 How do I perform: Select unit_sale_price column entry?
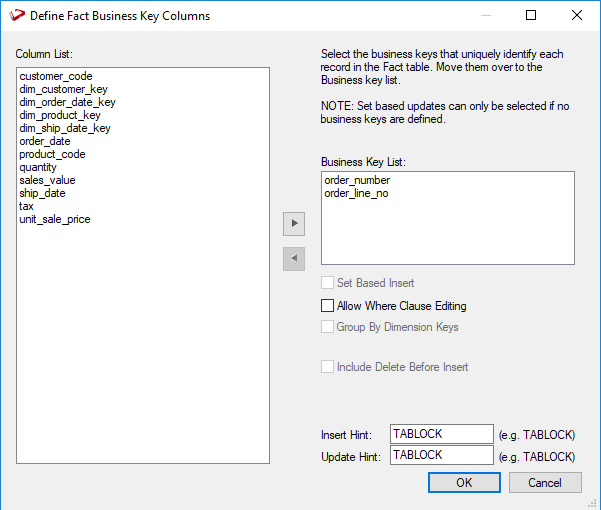click(55, 219)
